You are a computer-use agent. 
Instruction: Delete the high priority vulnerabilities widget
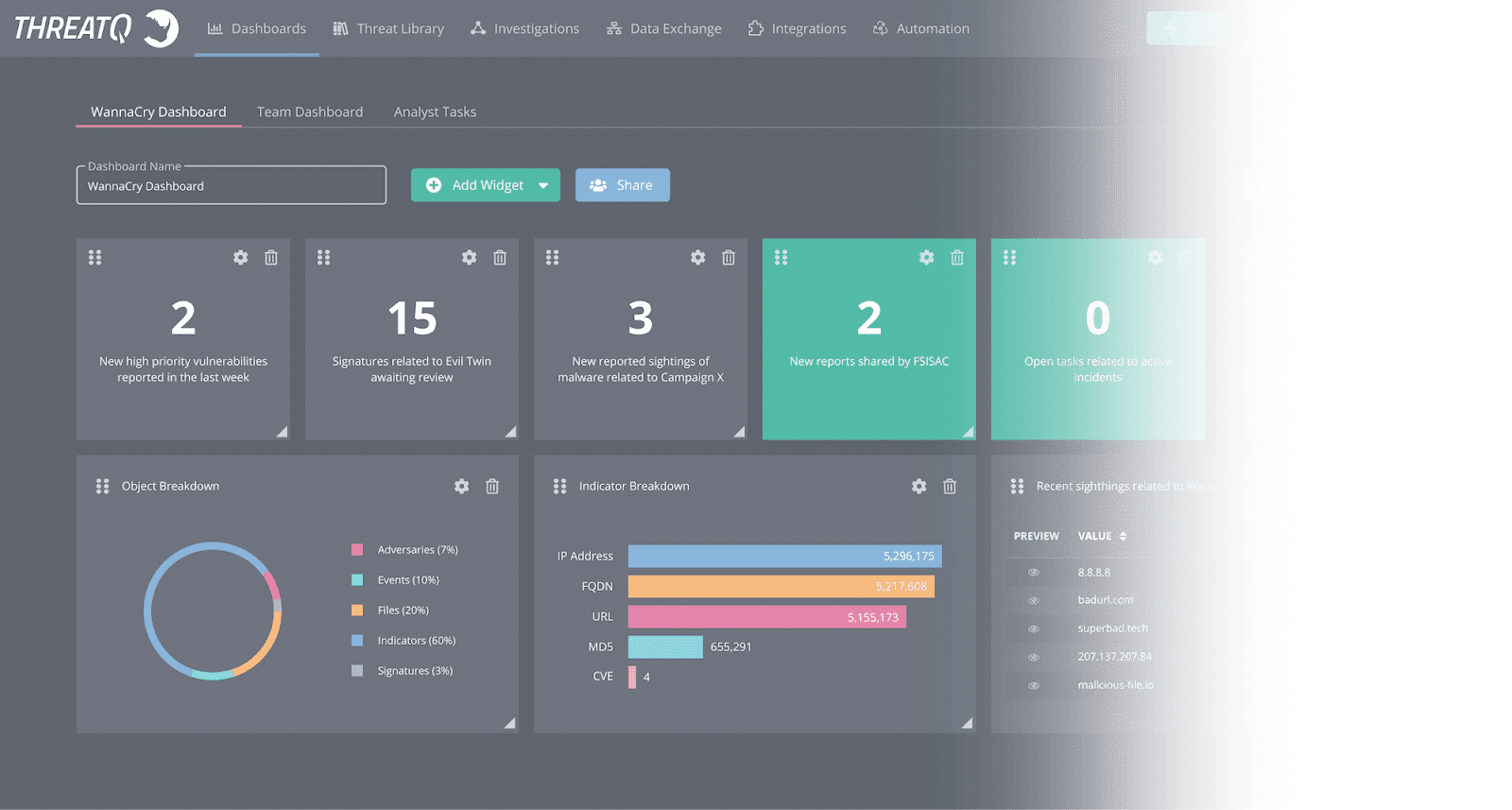(x=271, y=257)
